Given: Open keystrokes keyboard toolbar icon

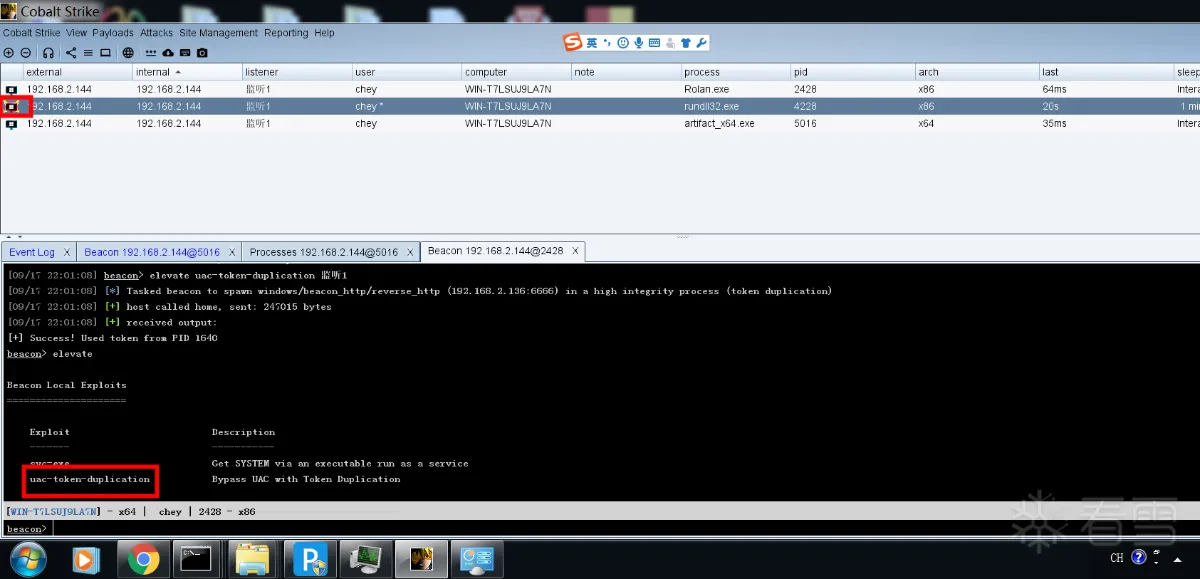Looking at the screenshot, I should 185,53.
